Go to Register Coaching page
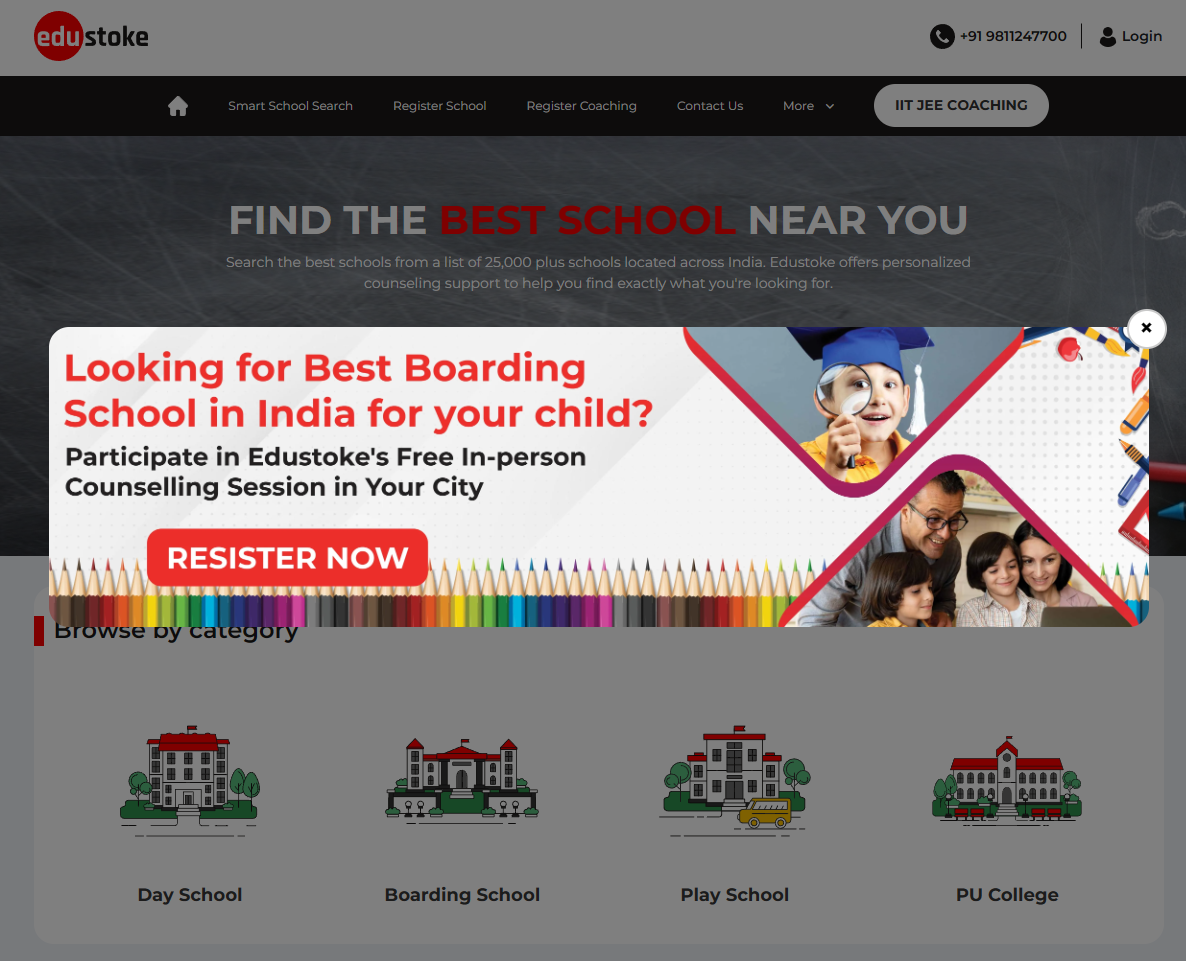 click(582, 106)
